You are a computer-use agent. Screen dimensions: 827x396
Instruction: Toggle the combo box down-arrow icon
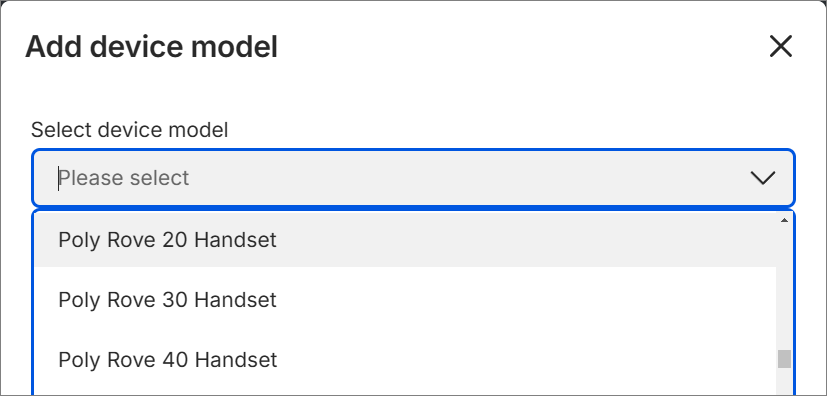[x=763, y=178]
